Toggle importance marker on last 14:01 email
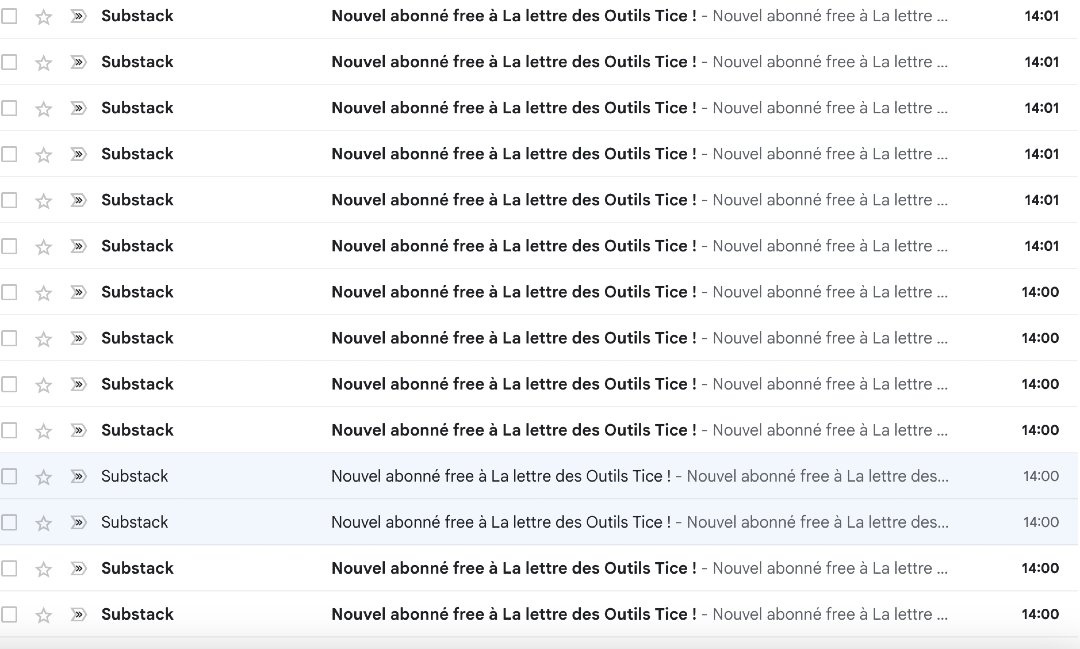1080x649 pixels. point(79,246)
